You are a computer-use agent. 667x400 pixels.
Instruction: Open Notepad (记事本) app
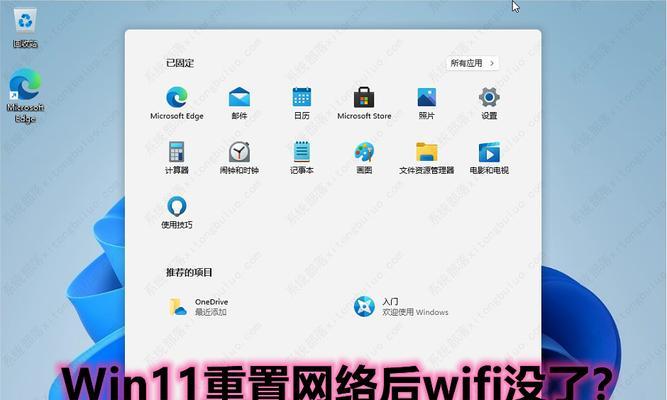pos(302,157)
